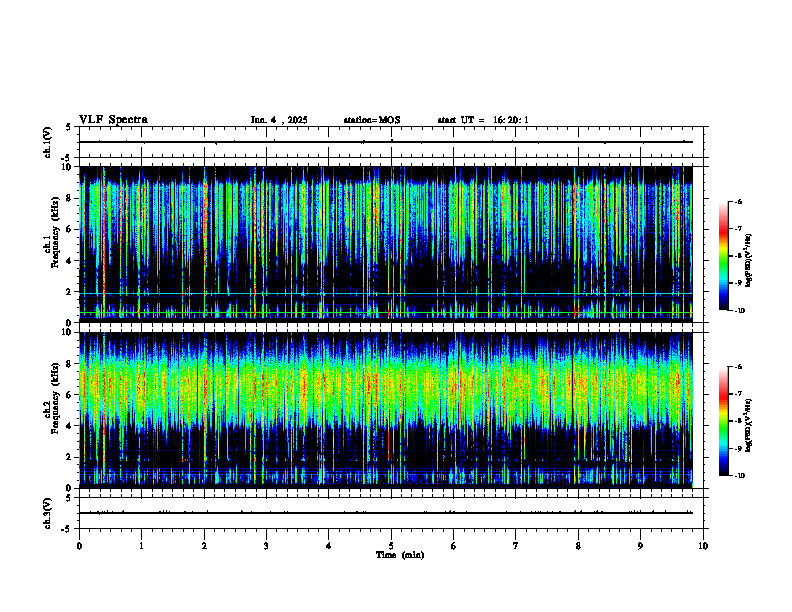Click the ch.1 spectrogram color scale bar
This screenshot has width=792, height=612.
[x=724, y=256]
